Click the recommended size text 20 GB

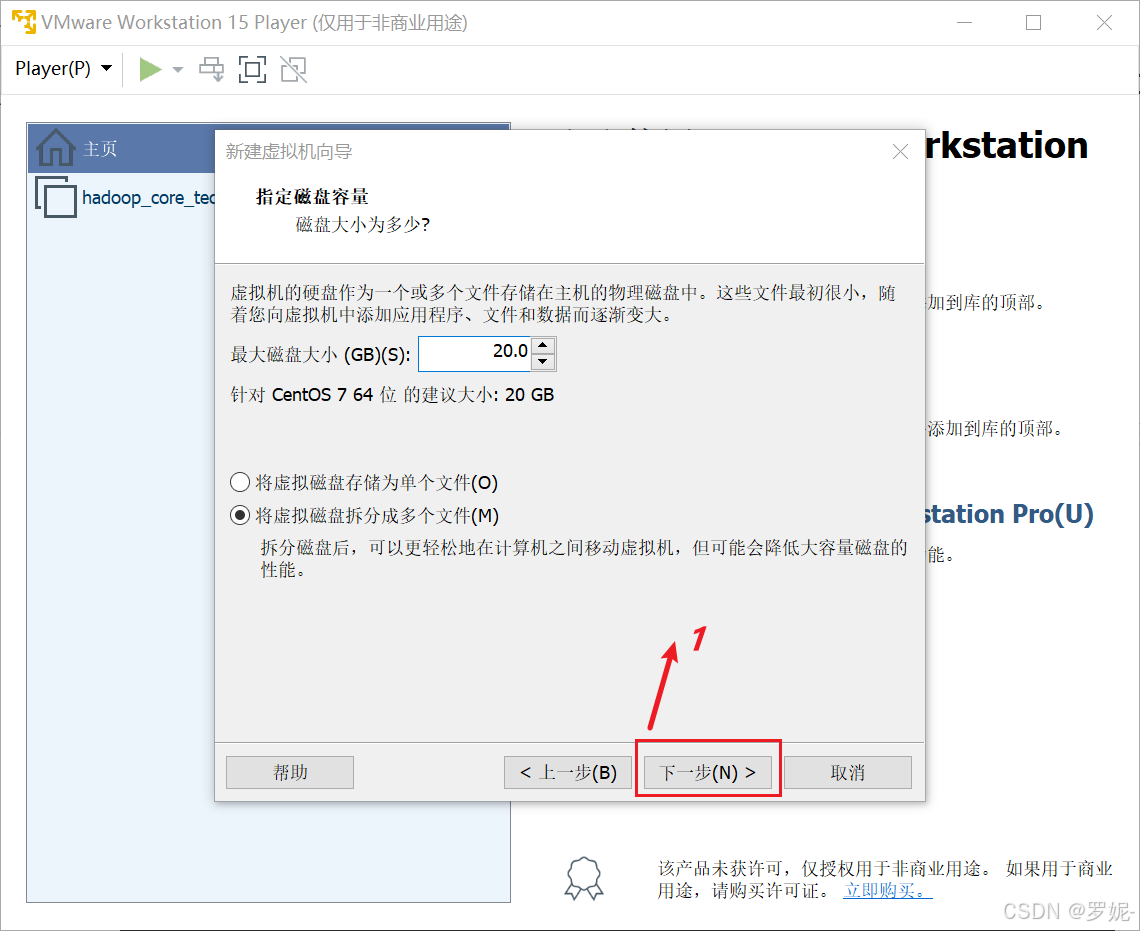click(529, 395)
